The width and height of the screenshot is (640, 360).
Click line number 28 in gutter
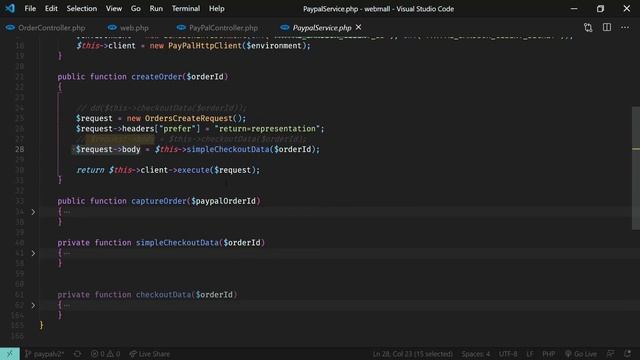point(20,149)
